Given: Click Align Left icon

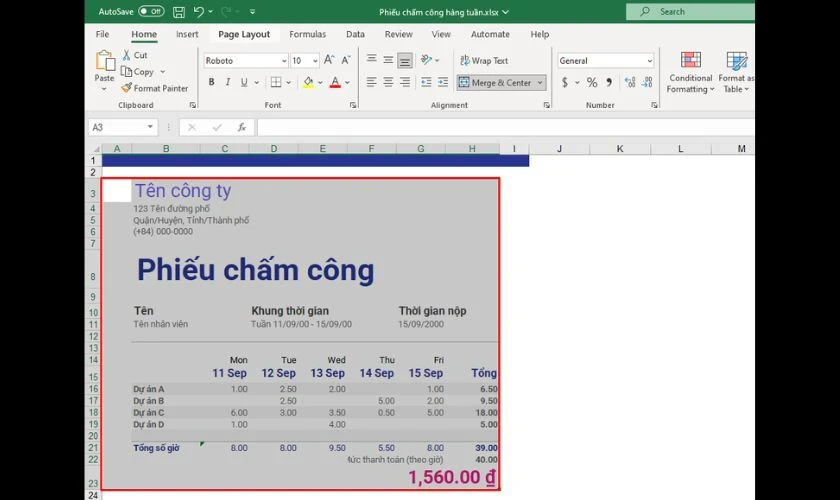Looking at the screenshot, I should point(372,83).
